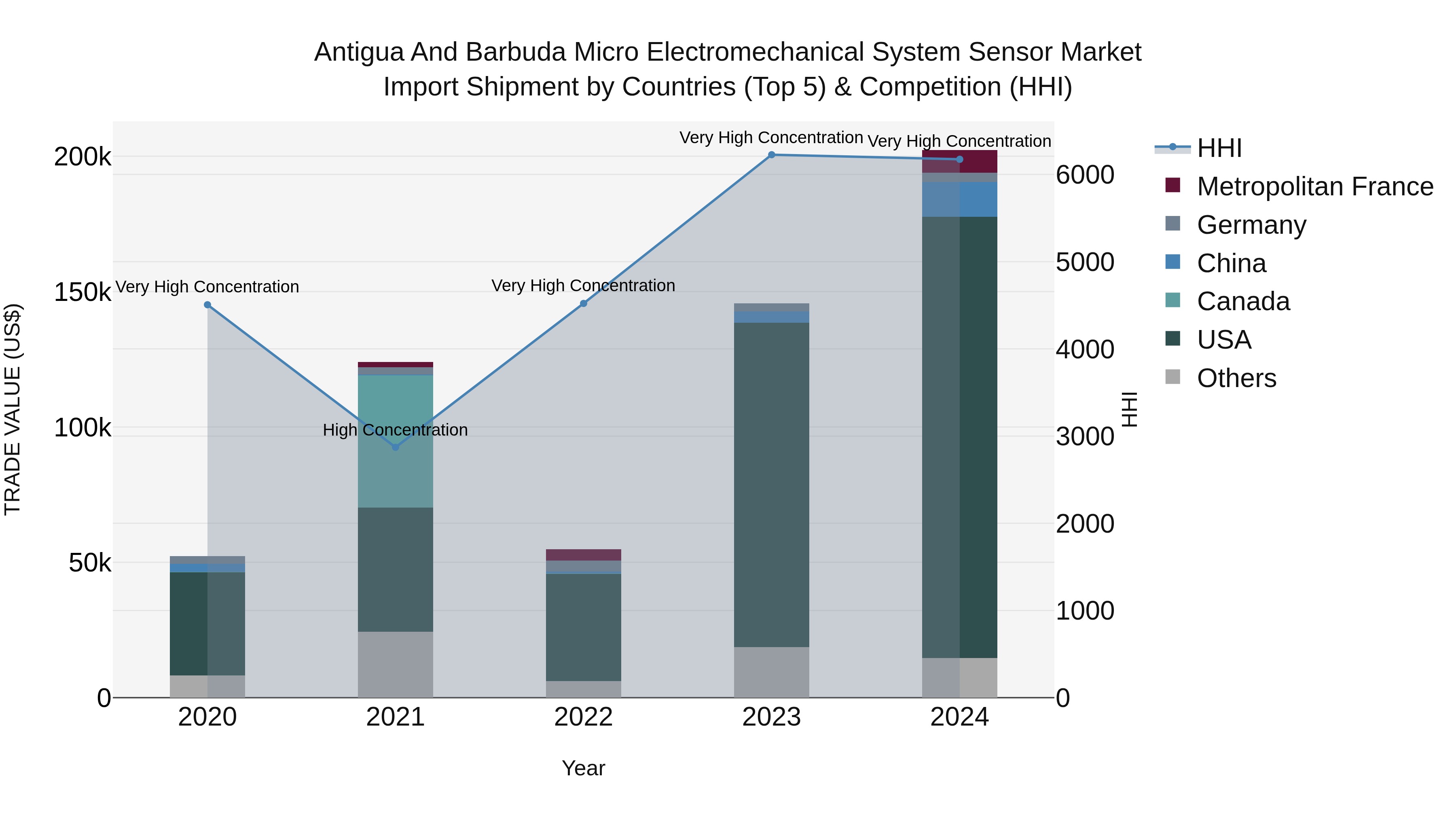Click the 'Very High Concentration' label for 2024
1456x819 pixels.
pos(960,141)
